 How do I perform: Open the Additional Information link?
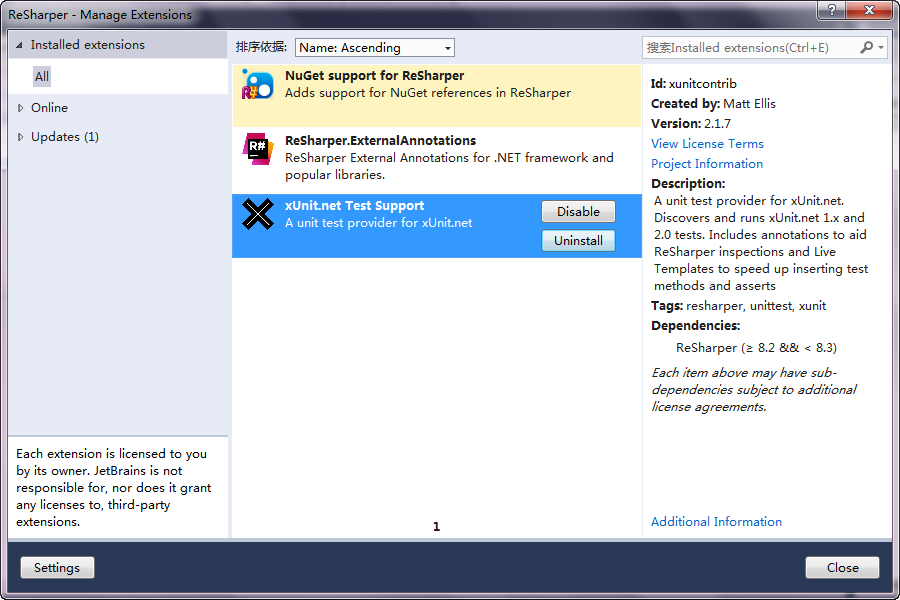[x=716, y=521]
